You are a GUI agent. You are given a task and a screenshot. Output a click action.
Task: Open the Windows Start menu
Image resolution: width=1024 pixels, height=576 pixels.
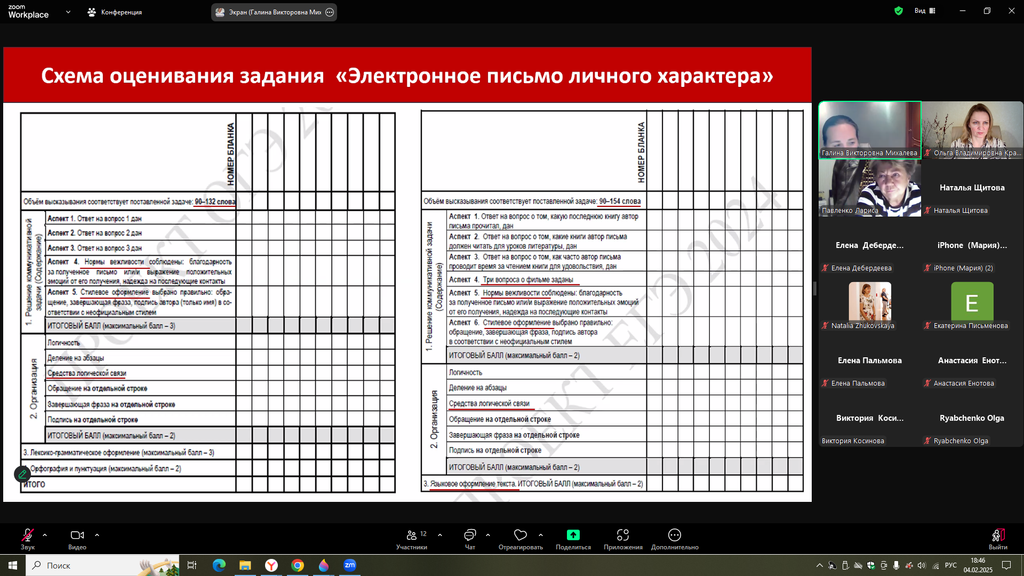pyautogui.click(x=12, y=565)
